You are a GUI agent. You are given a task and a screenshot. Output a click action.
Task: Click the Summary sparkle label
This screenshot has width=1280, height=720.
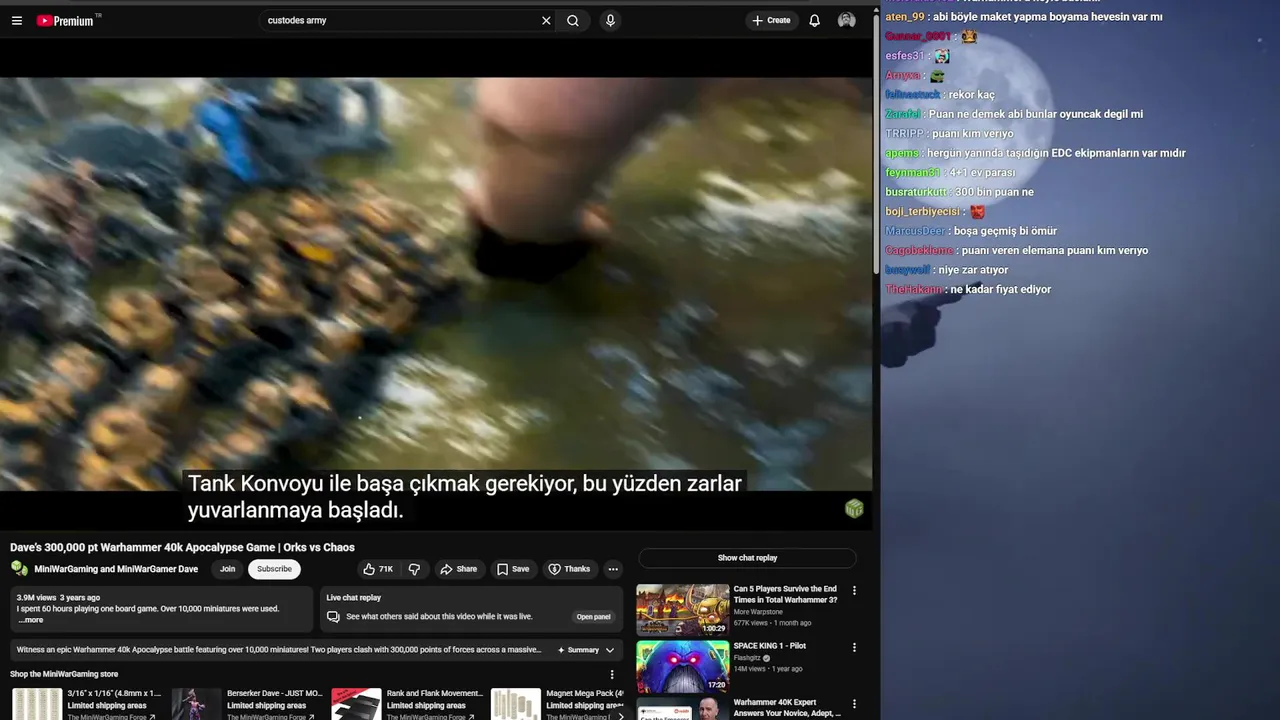(578, 650)
